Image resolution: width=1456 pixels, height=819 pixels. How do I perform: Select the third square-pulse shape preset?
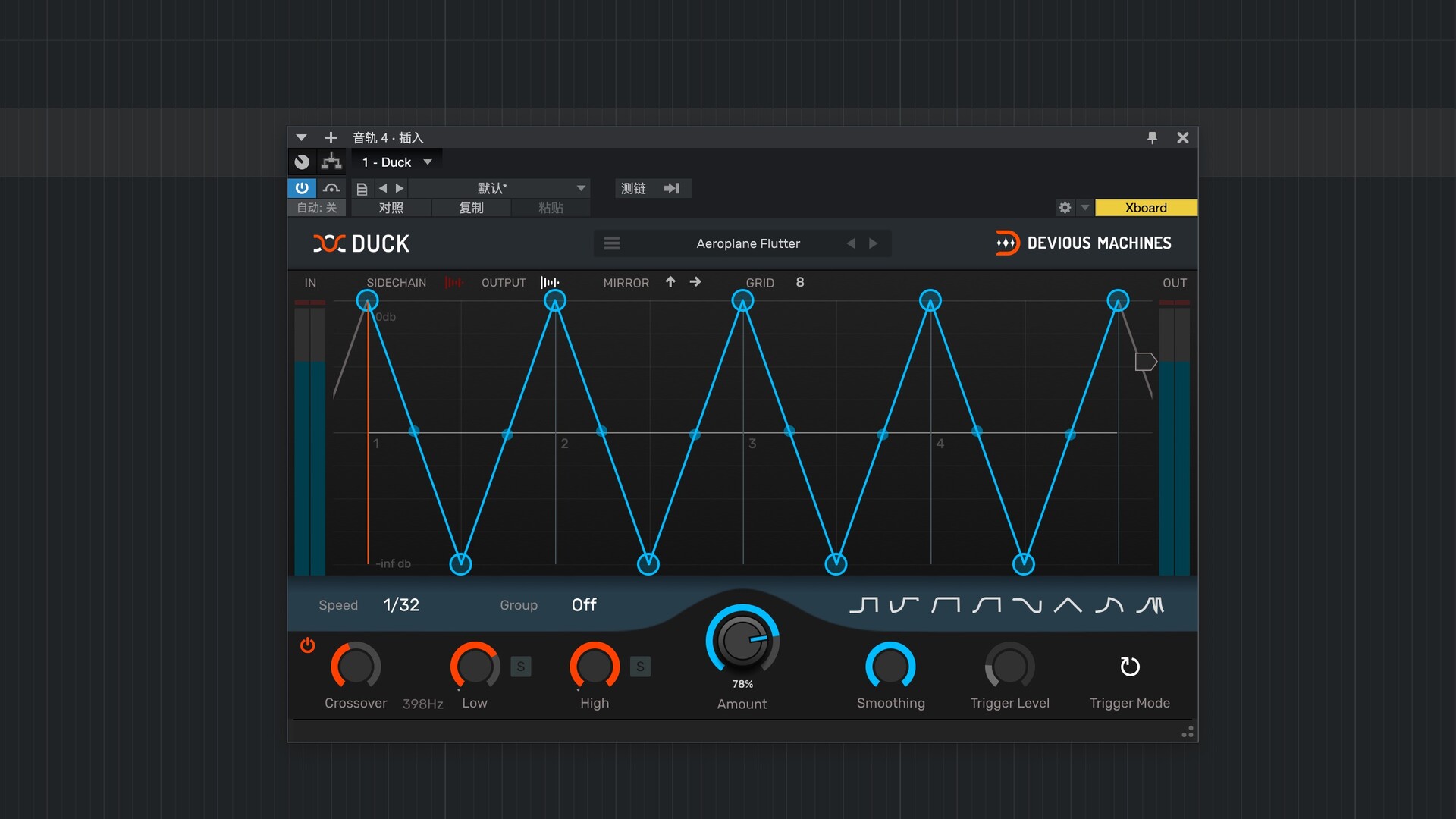point(946,605)
